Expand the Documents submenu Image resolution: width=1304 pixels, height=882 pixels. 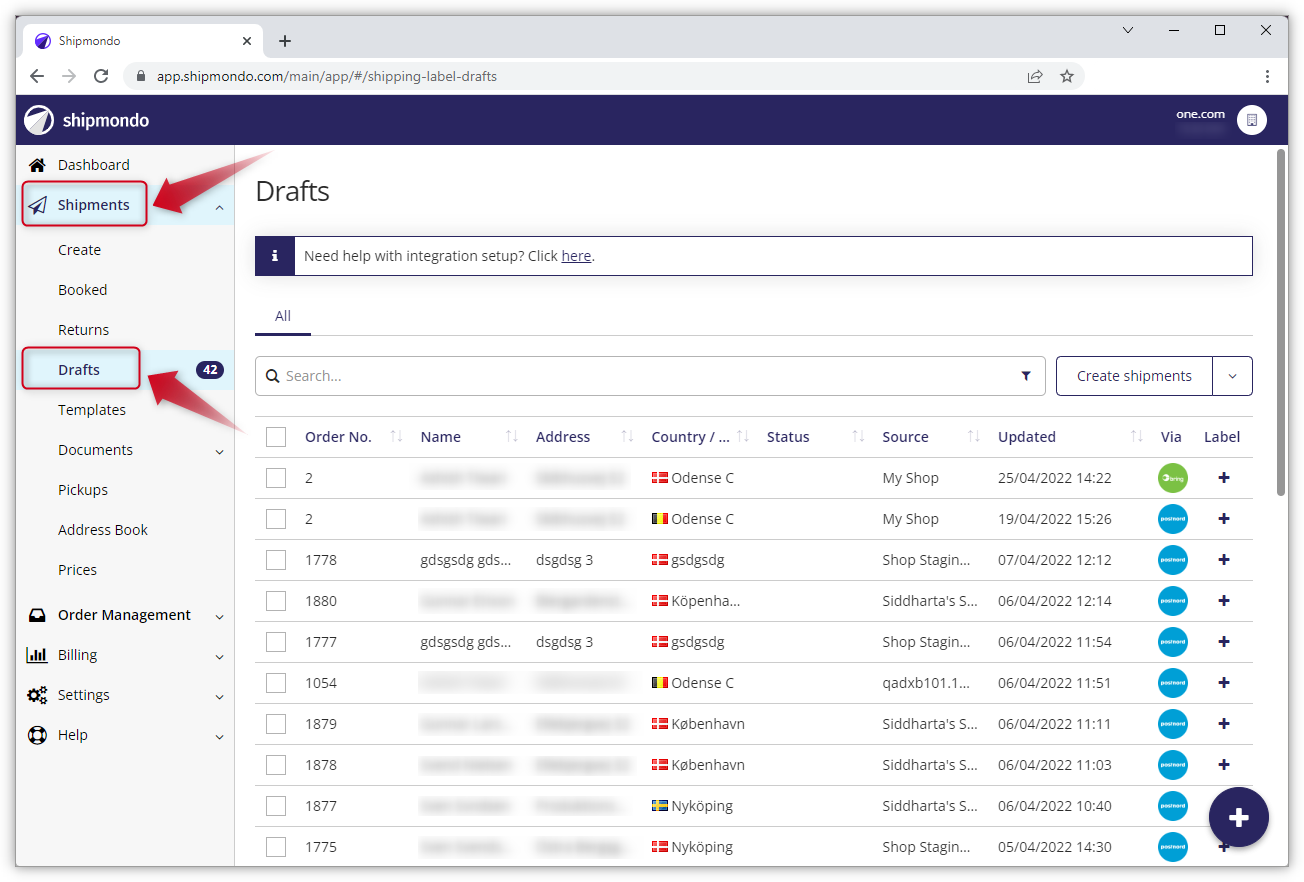[x=219, y=451]
